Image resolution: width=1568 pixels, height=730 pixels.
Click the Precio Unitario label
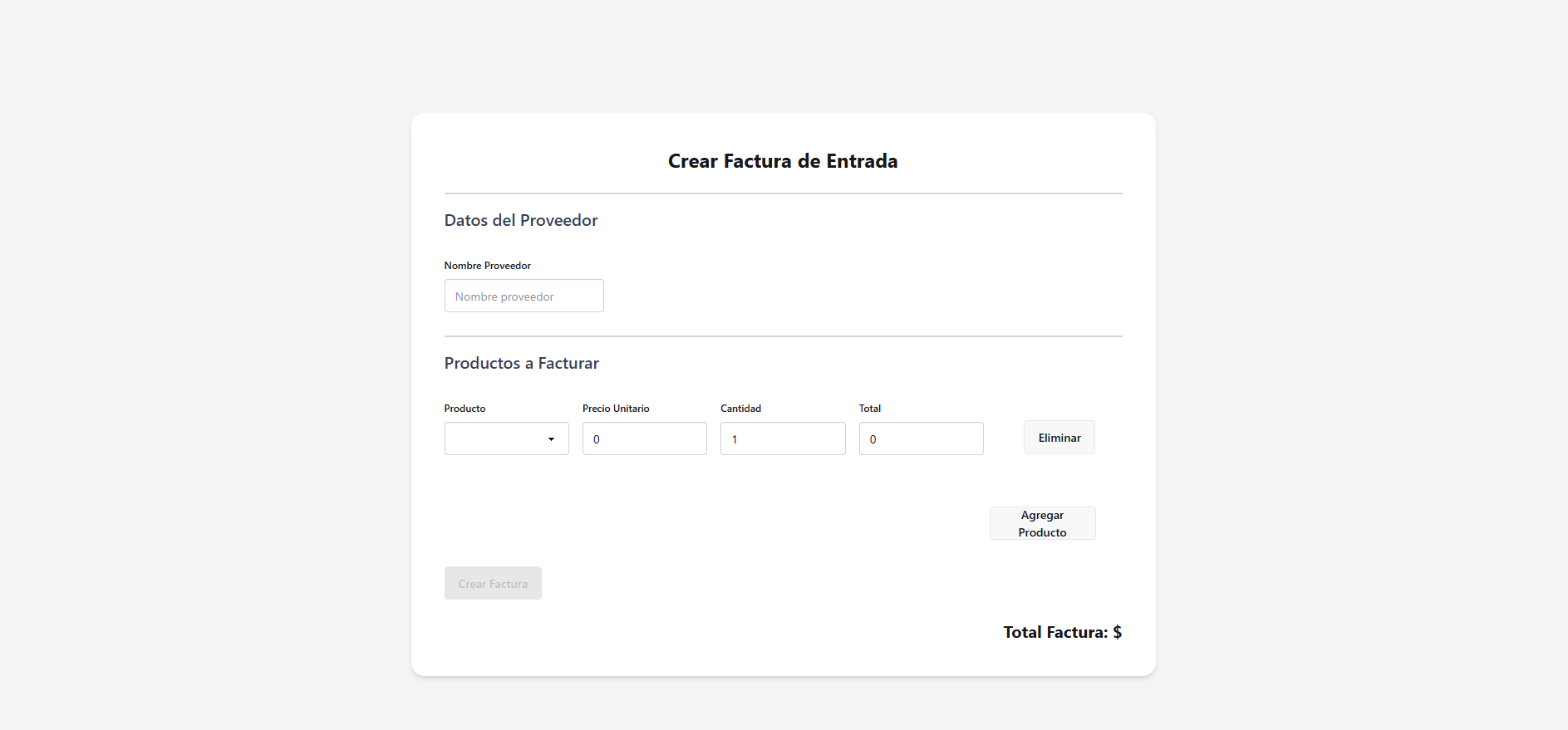[x=616, y=409]
